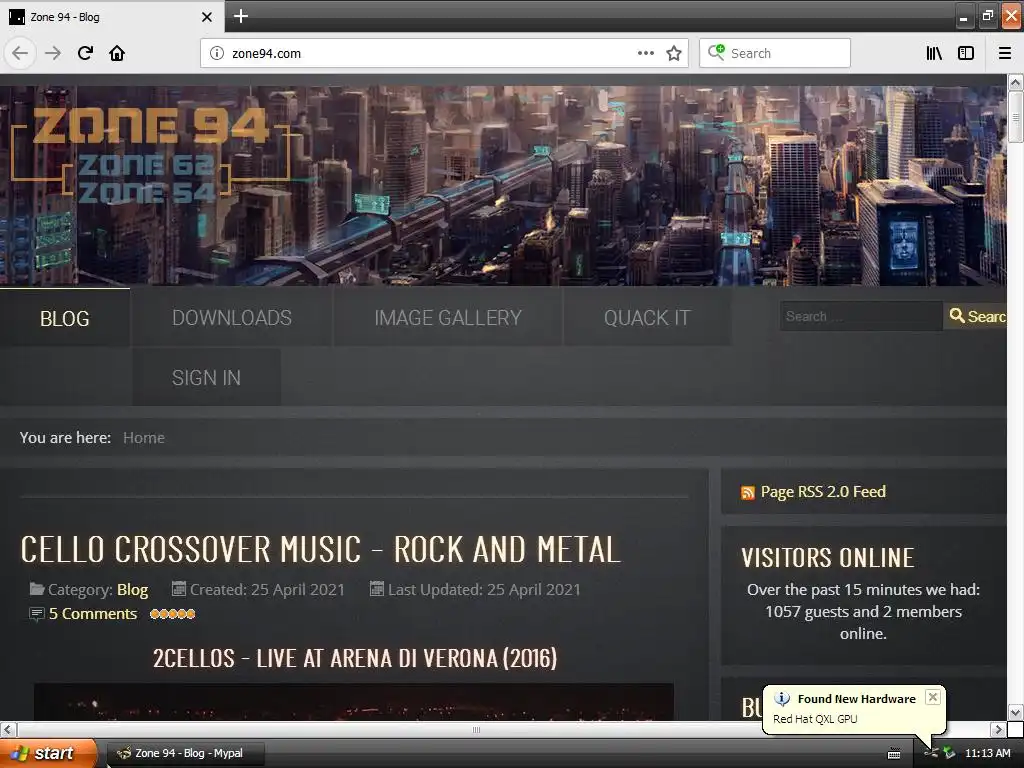Click the Created calendar icon
Viewport: 1024px width, 768px height.
pos(178,589)
